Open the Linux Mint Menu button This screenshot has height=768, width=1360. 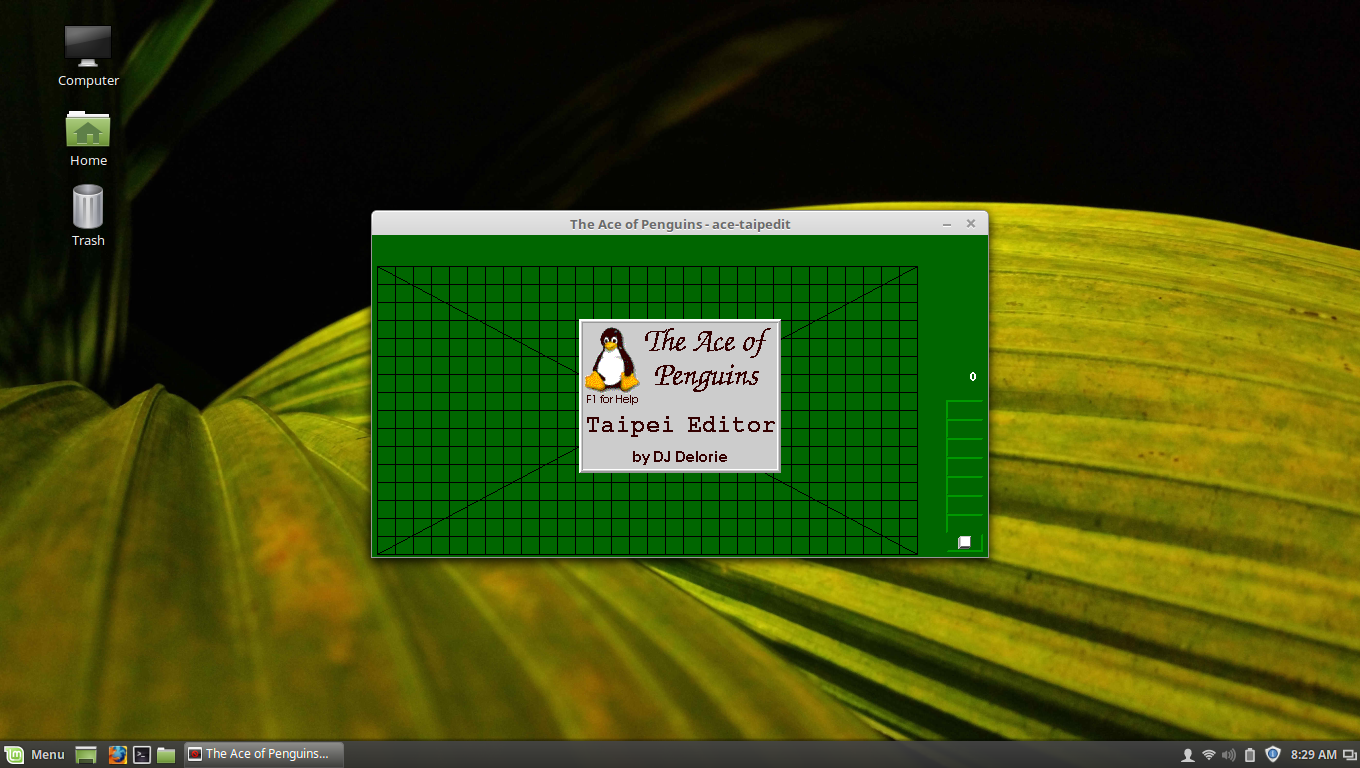[x=35, y=754]
